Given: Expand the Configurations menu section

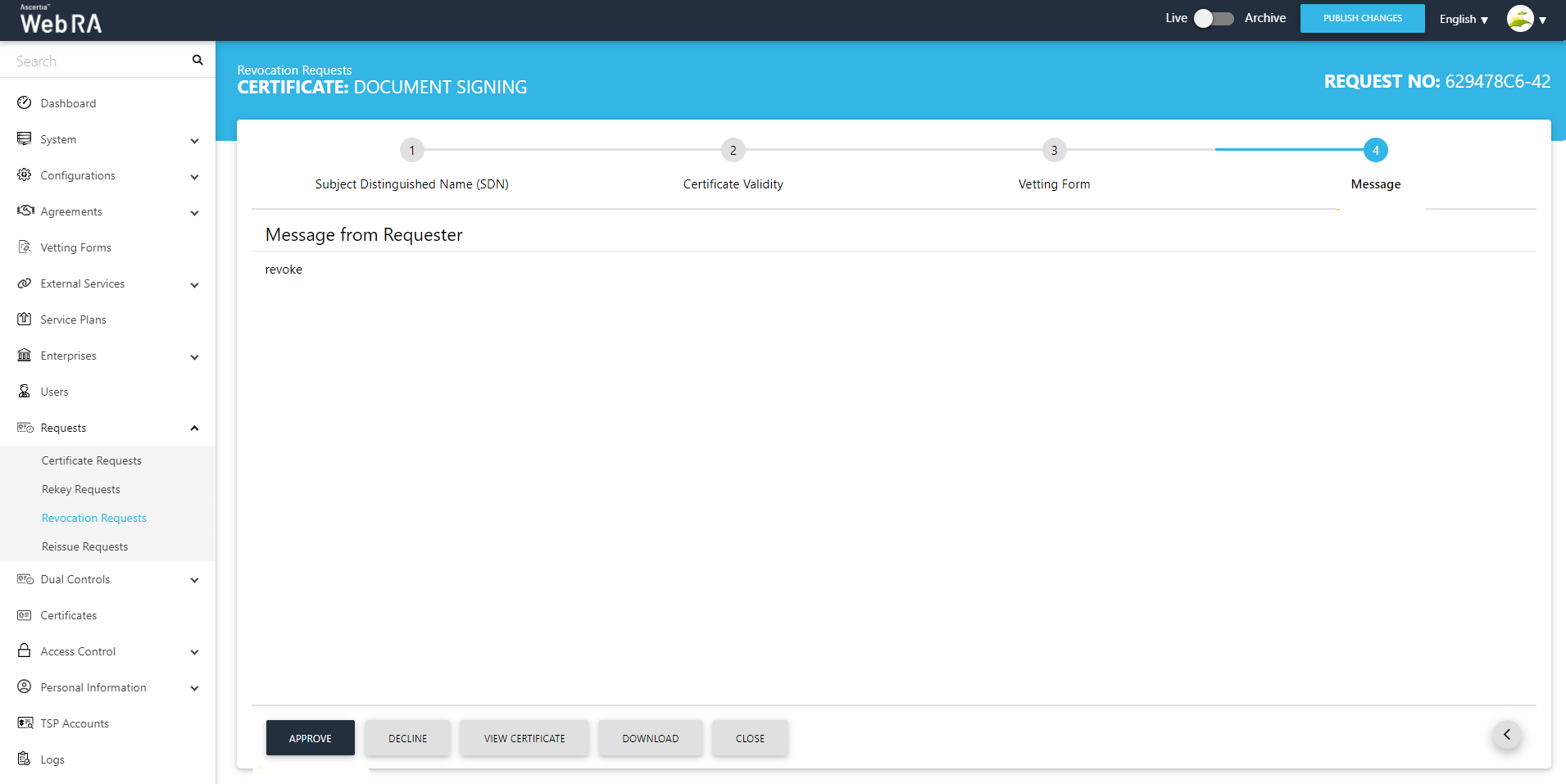Looking at the screenshot, I should (x=194, y=176).
